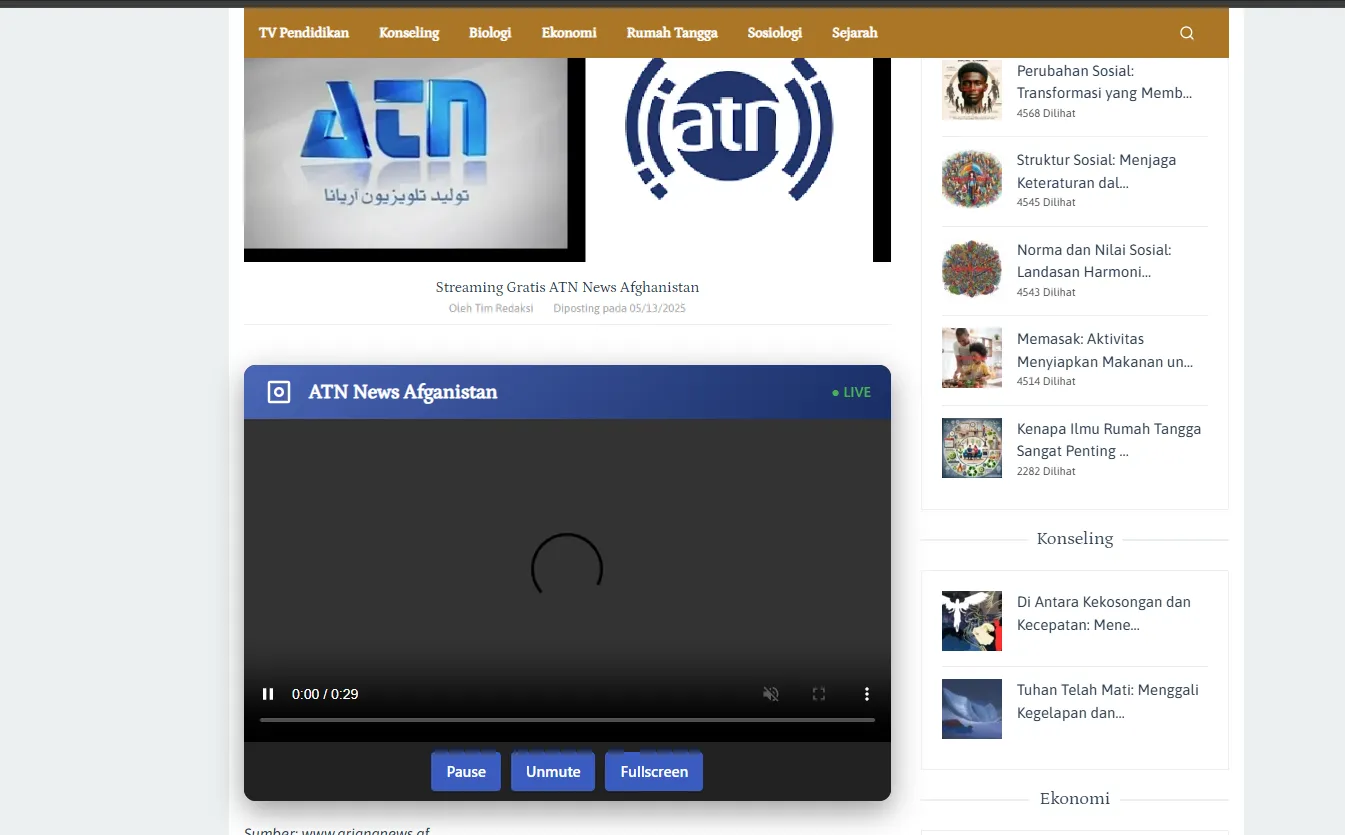Open Struktur Sosial article link
The image size is (1345, 835).
[x=1096, y=171]
